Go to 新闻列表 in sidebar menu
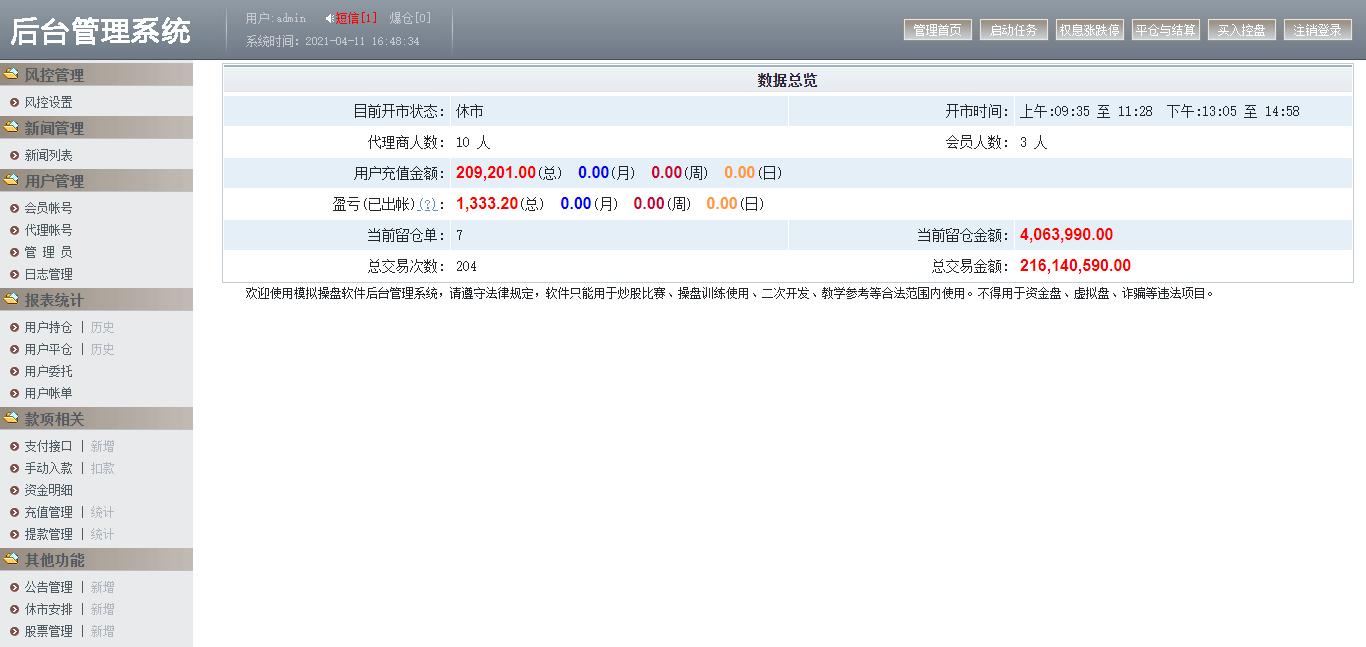Screen dimensions: 1366x647 (48, 155)
